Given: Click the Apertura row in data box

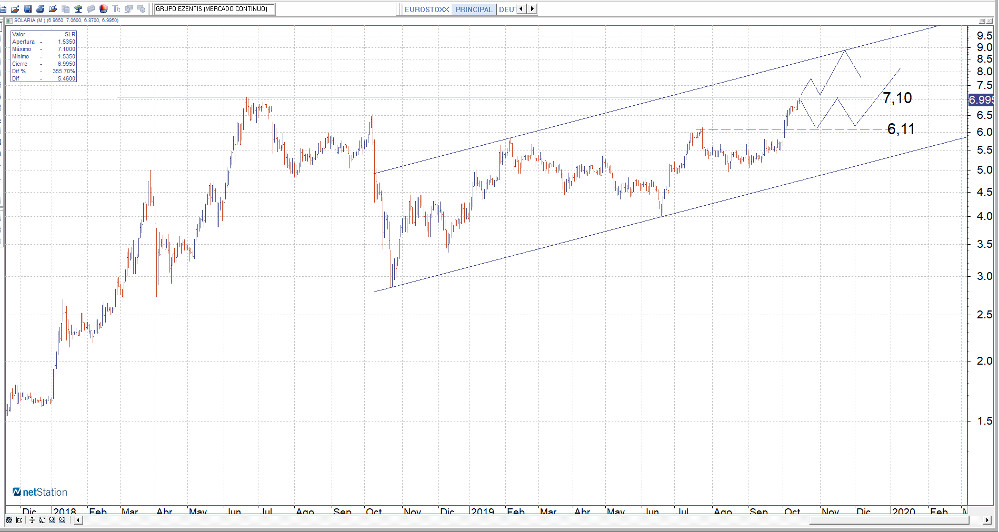Looking at the screenshot, I should tap(43, 41).
